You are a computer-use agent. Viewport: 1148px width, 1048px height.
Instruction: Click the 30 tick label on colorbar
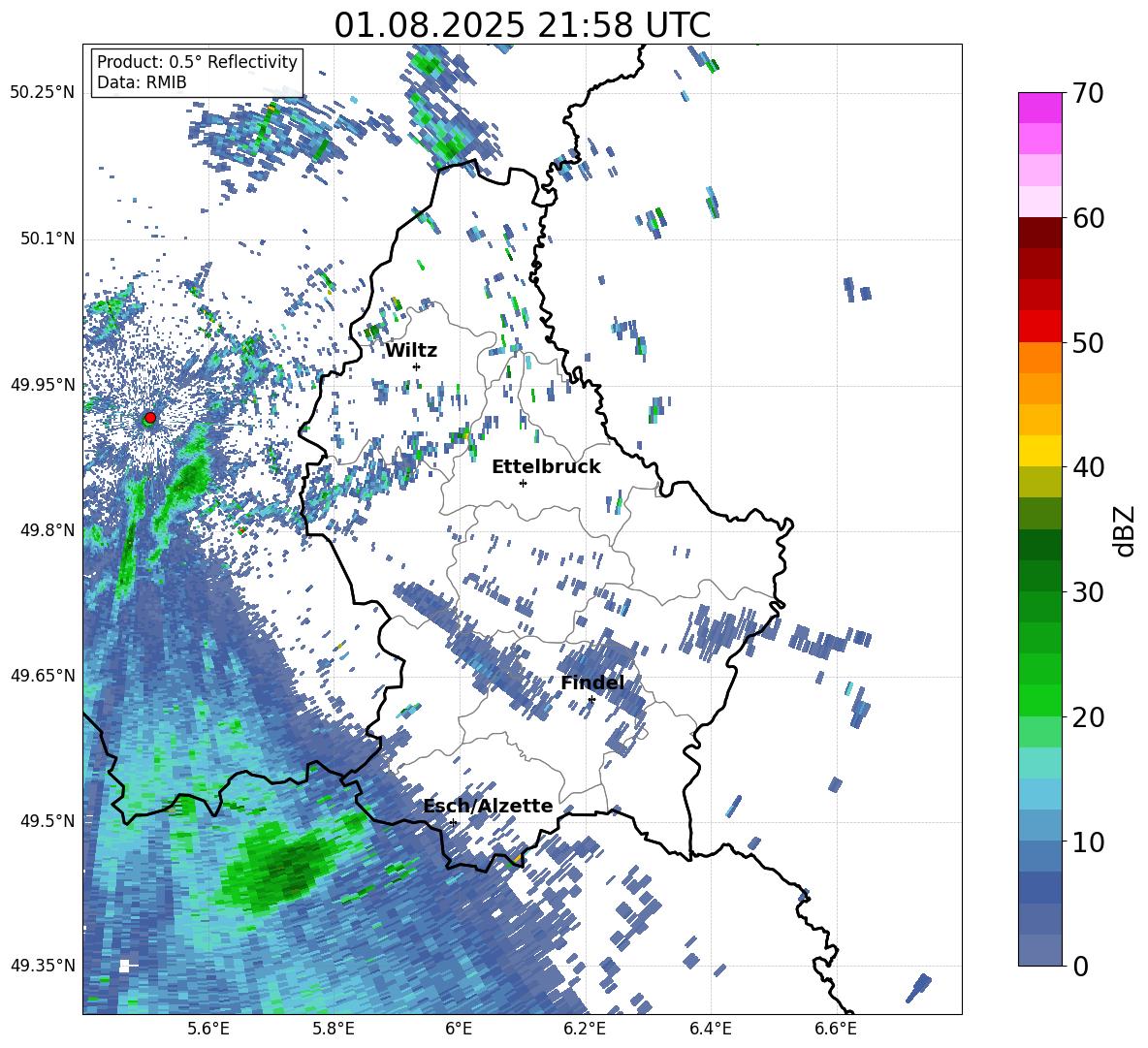[x=1089, y=592]
